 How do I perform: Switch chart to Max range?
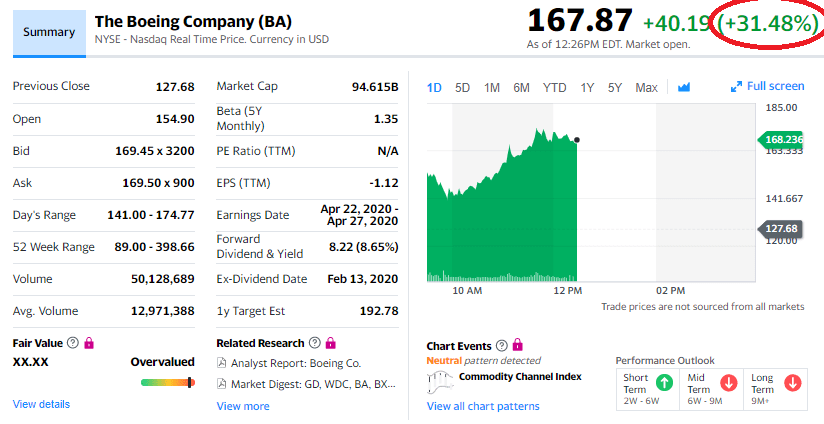pyautogui.click(x=646, y=88)
